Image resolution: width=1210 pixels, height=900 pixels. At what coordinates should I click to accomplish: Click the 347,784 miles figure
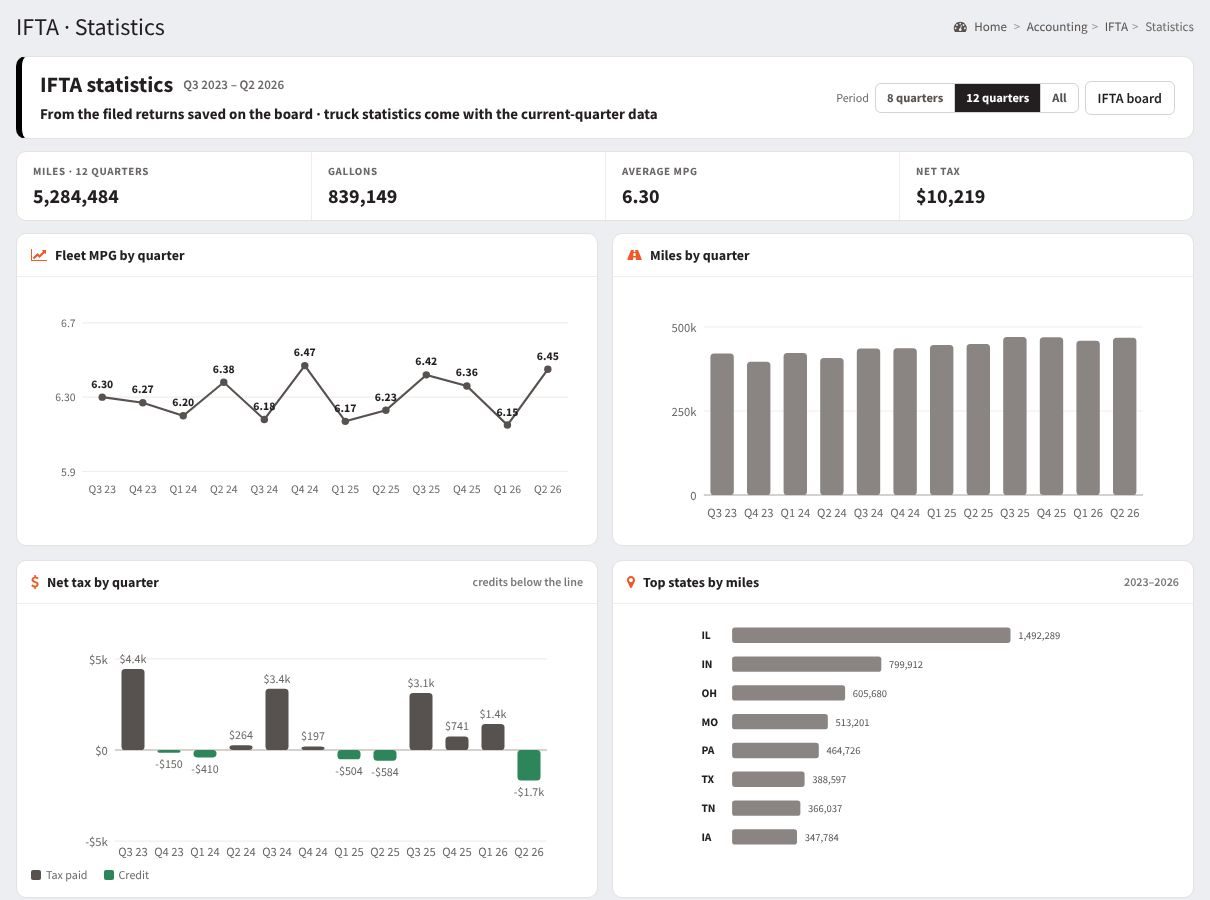point(821,838)
